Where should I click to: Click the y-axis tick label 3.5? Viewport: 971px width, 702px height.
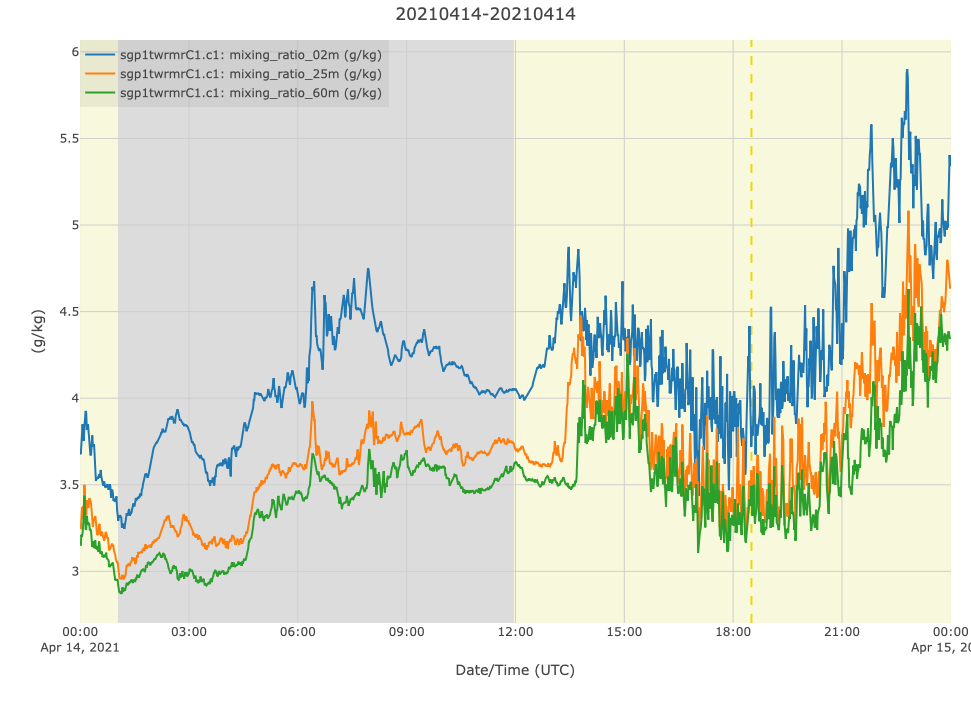[x=69, y=485]
